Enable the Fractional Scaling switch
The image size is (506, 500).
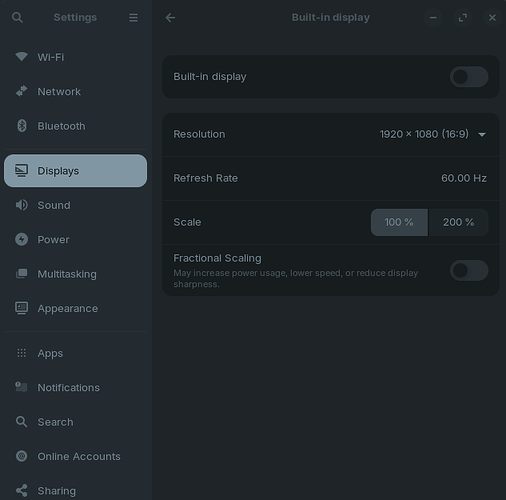click(469, 270)
